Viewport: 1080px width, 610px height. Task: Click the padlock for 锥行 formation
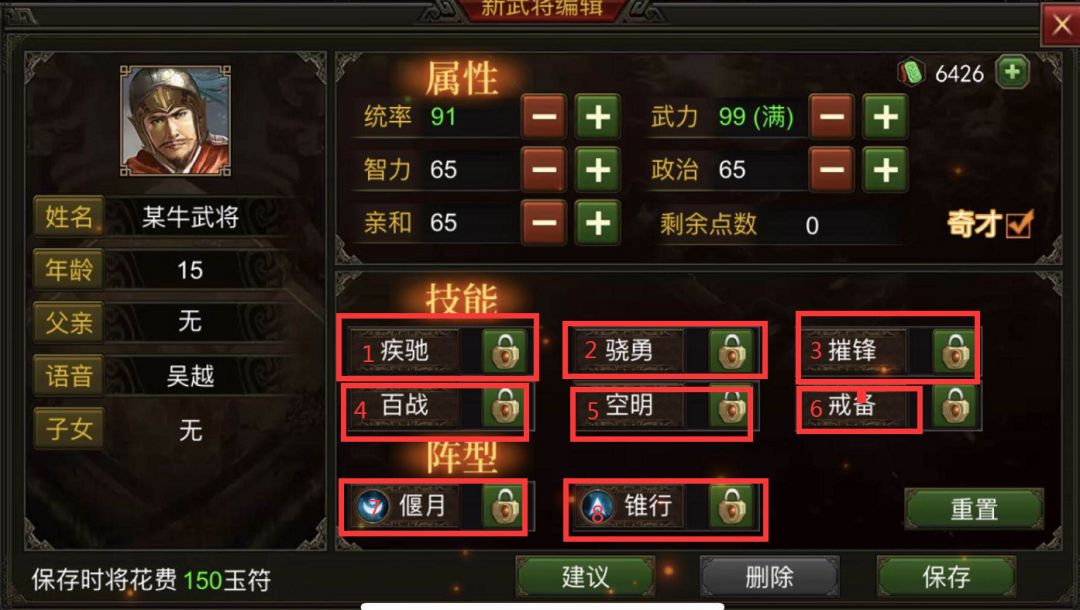[x=731, y=507]
